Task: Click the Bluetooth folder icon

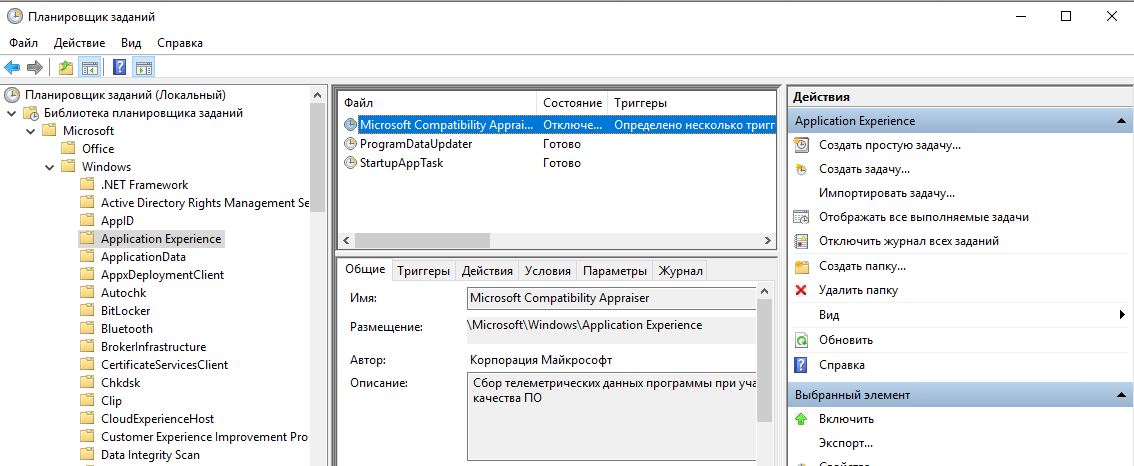Action: click(87, 329)
